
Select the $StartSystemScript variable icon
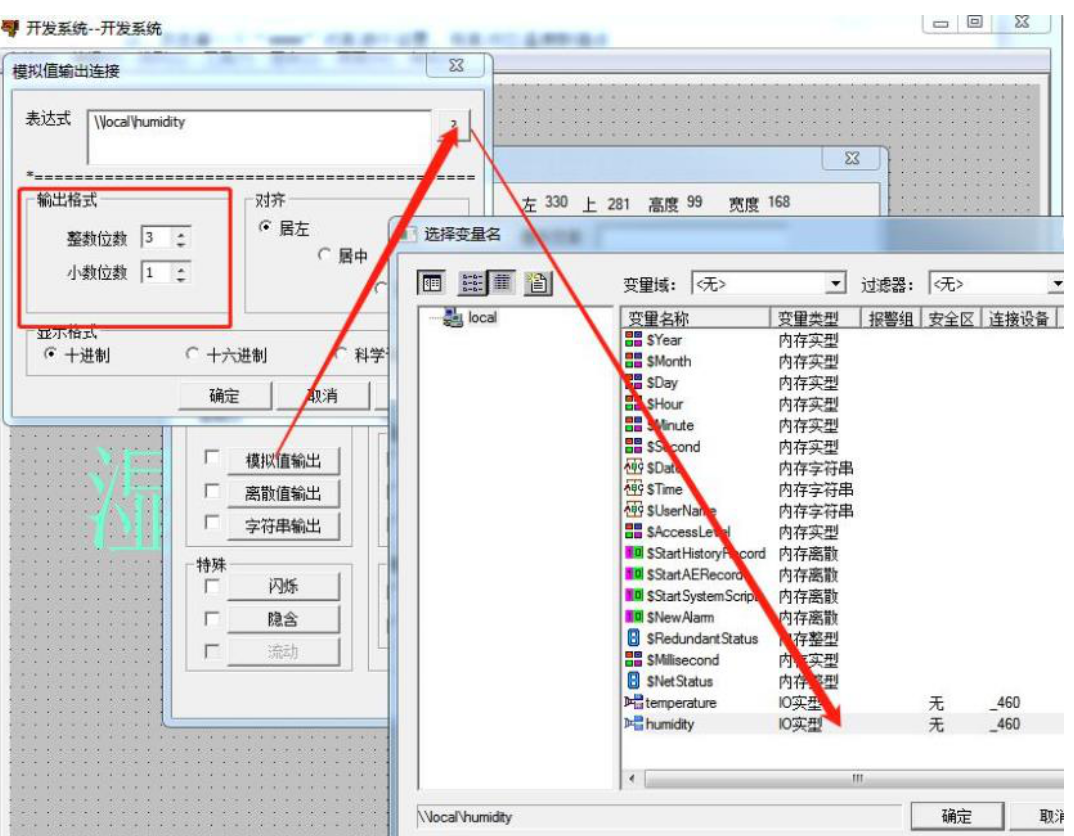point(634,595)
